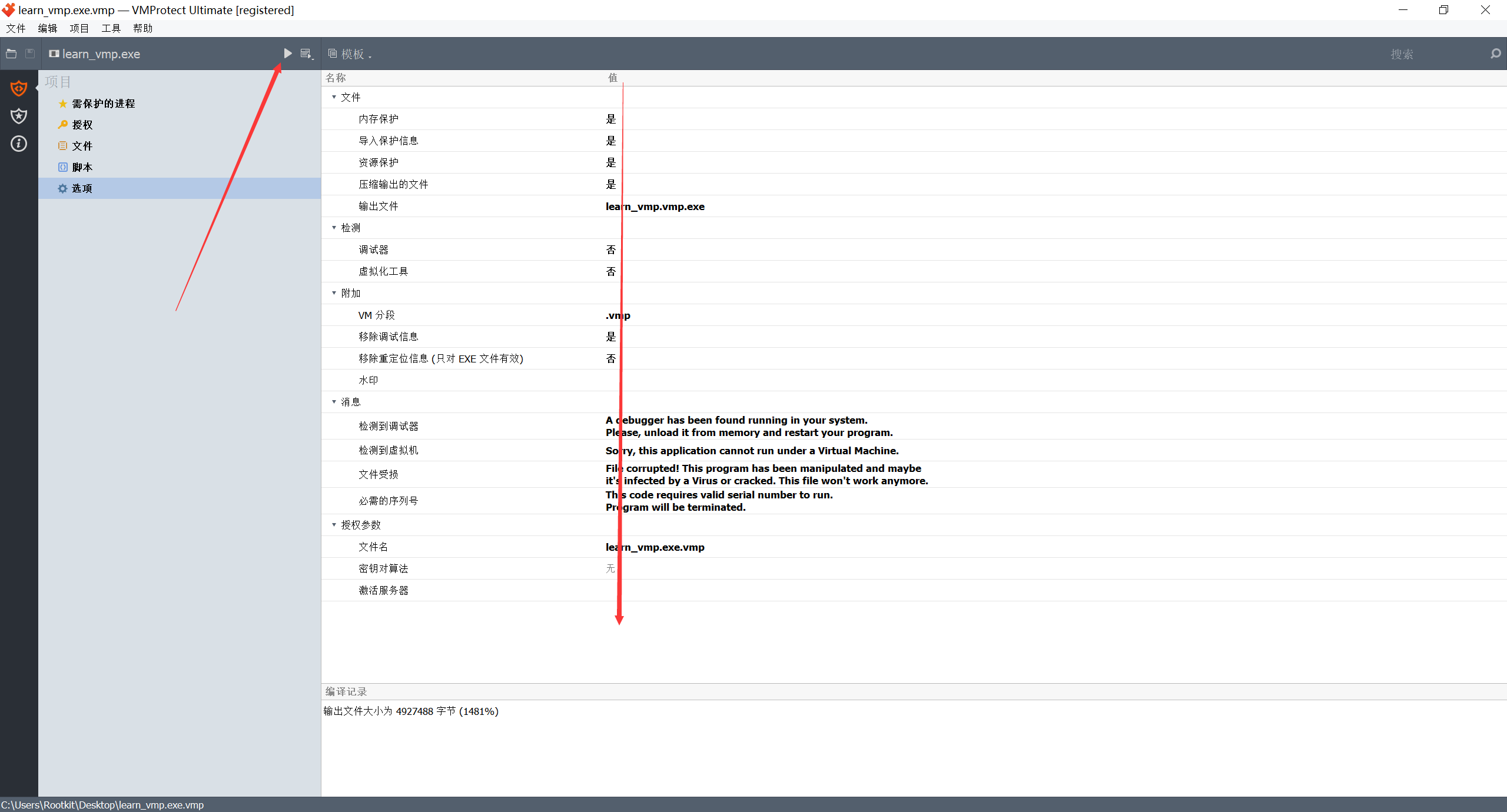1507x812 pixels.
Task: Open the 帮助 menu
Action: [142, 28]
